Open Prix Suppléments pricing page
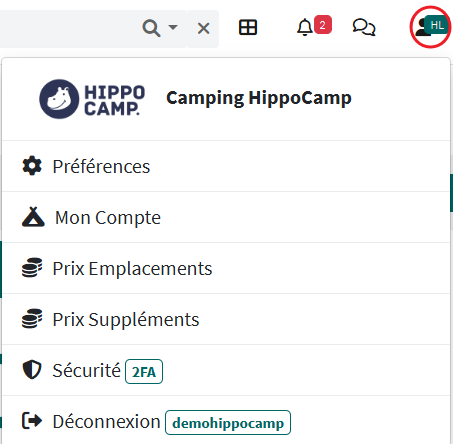 coord(226,319)
